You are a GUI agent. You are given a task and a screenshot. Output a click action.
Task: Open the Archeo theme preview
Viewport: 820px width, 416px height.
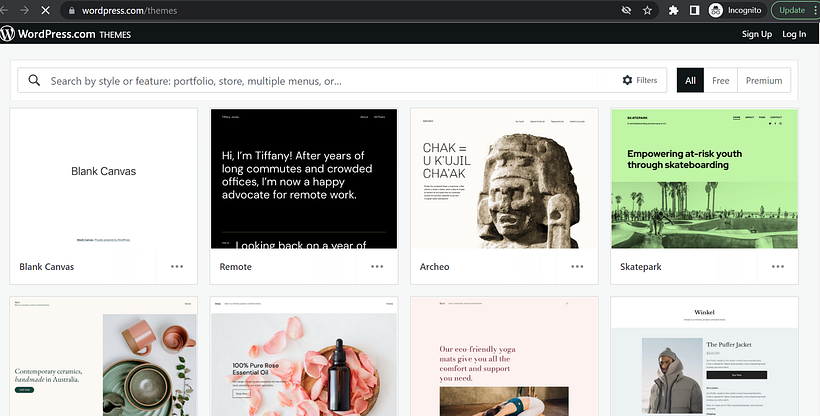(504, 178)
